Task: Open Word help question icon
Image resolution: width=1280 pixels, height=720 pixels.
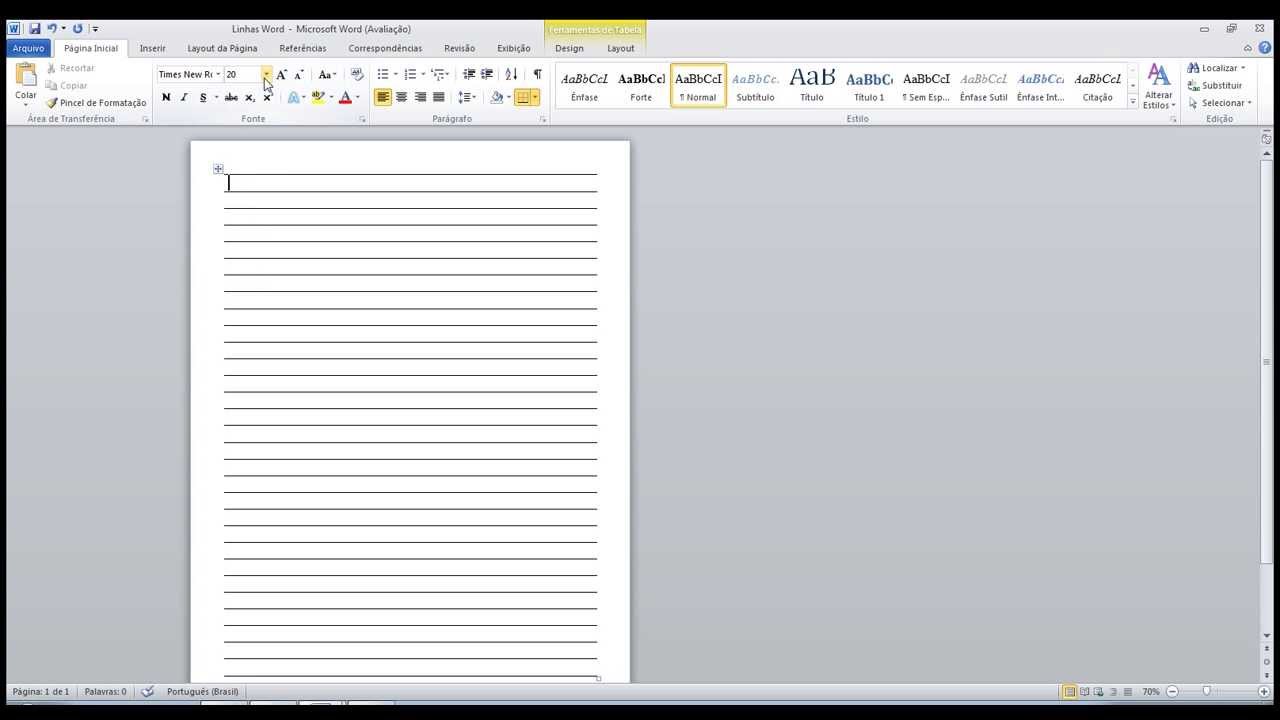Action: pos(1265,48)
